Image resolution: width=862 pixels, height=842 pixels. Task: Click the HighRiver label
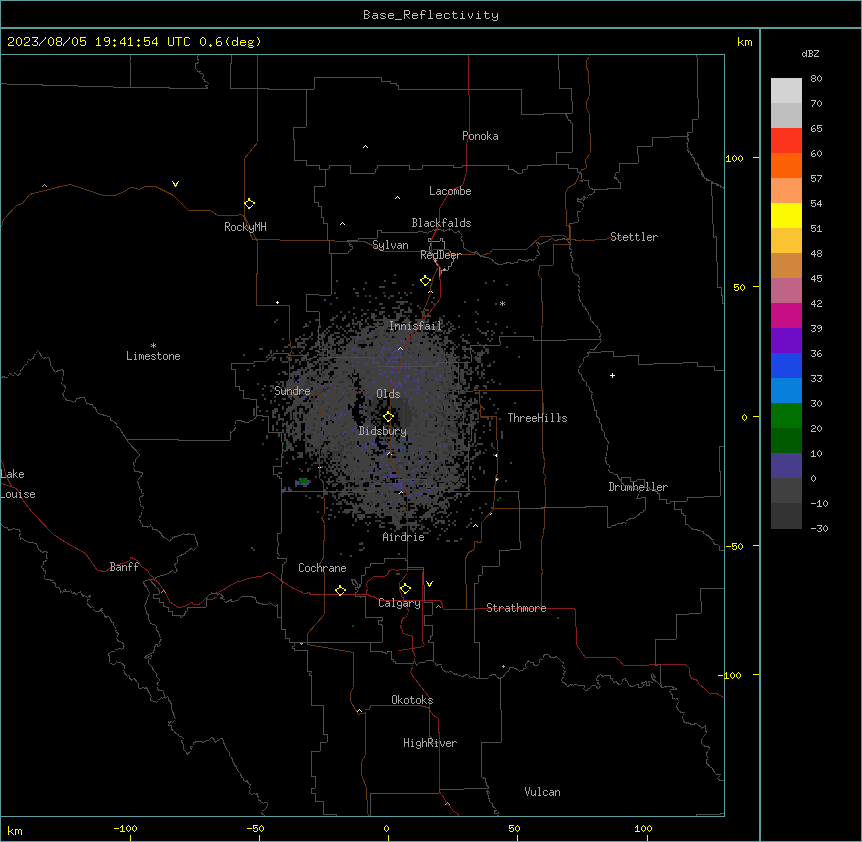point(430,743)
